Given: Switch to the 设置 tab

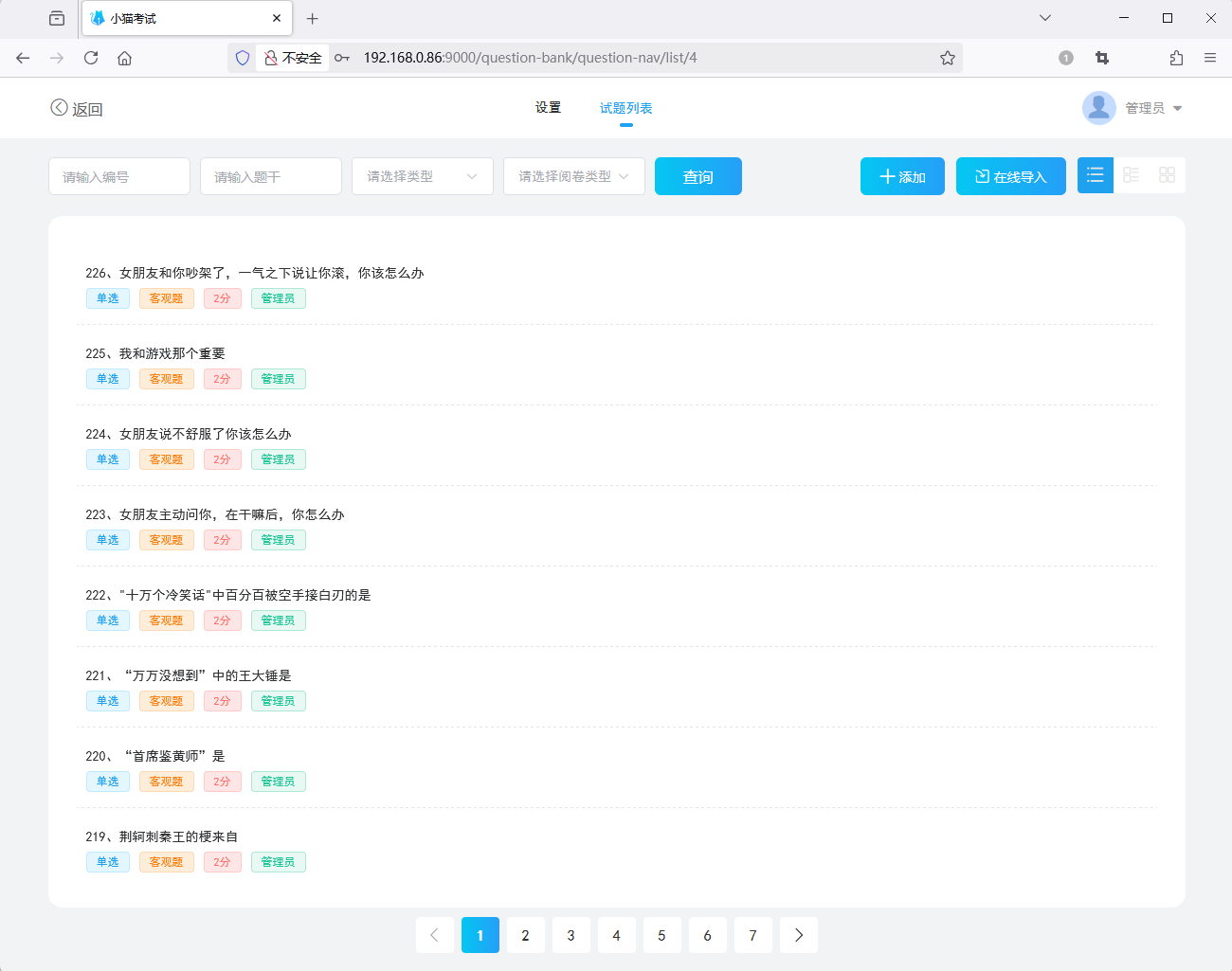Looking at the screenshot, I should point(548,107).
